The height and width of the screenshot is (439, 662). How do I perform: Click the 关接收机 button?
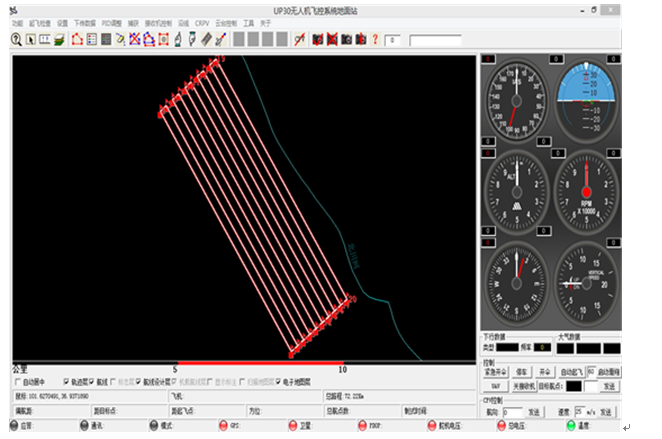pyautogui.click(x=524, y=386)
